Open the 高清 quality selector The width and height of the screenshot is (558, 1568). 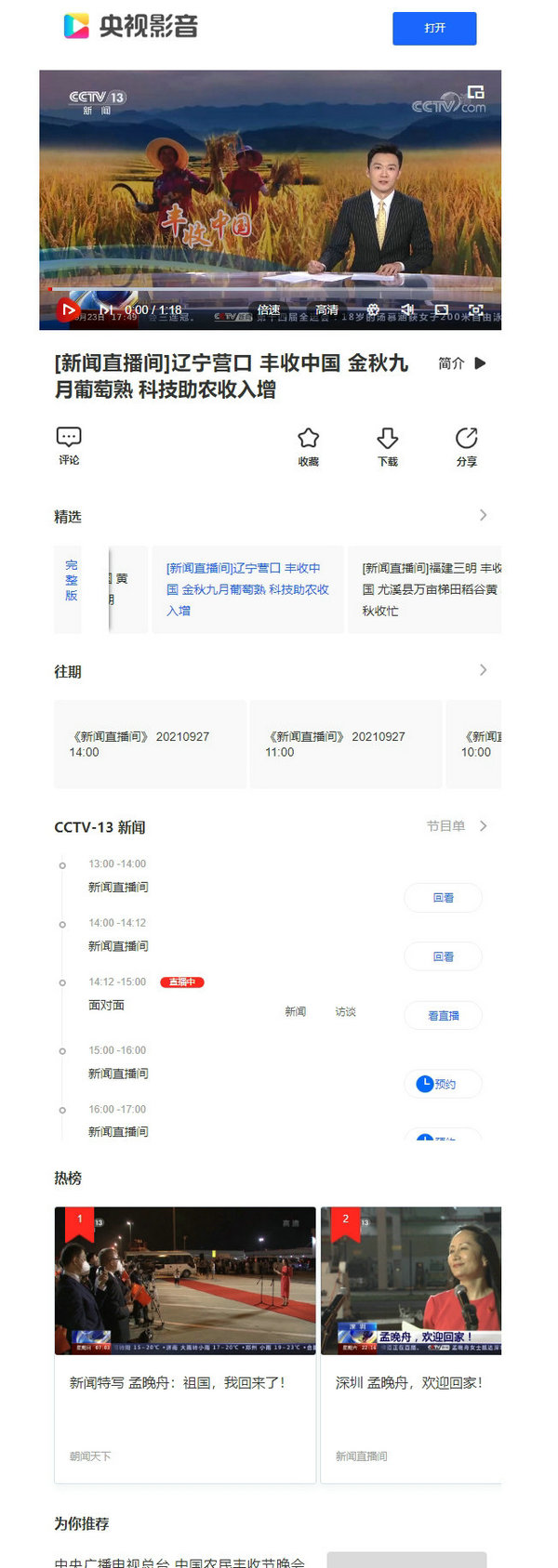tap(326, 310)
